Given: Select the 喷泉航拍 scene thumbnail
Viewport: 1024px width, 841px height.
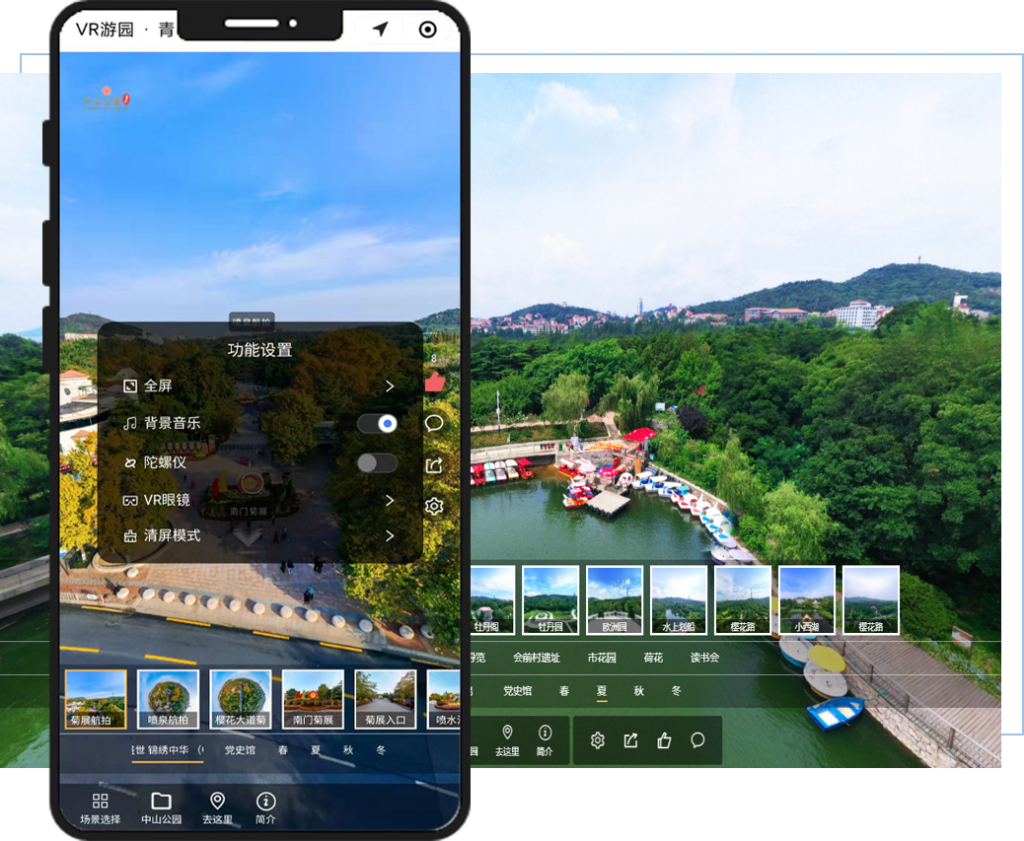Looking at the screenshot, I should (169, 699).
